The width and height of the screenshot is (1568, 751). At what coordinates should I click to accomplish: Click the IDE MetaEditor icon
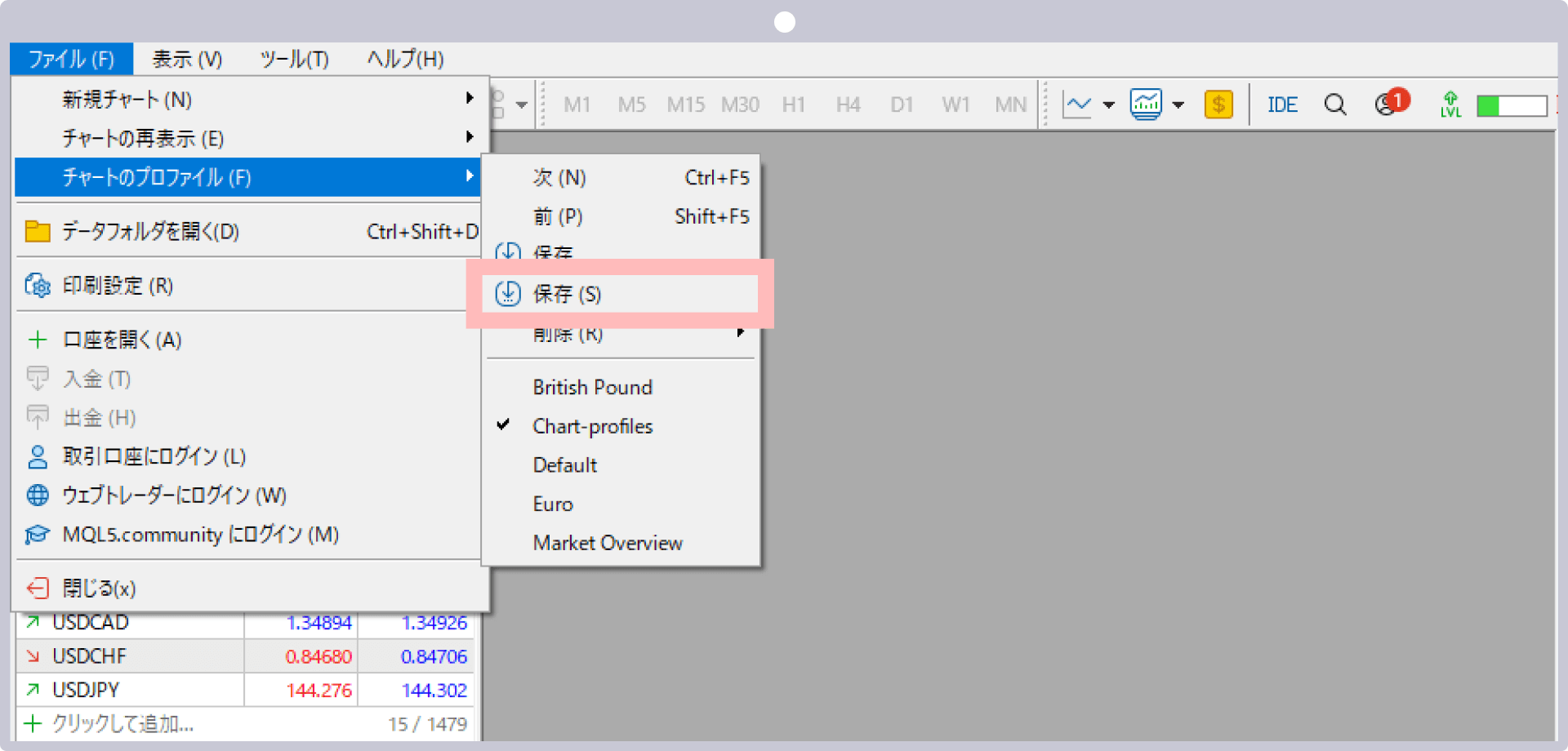pos(1282,104)
